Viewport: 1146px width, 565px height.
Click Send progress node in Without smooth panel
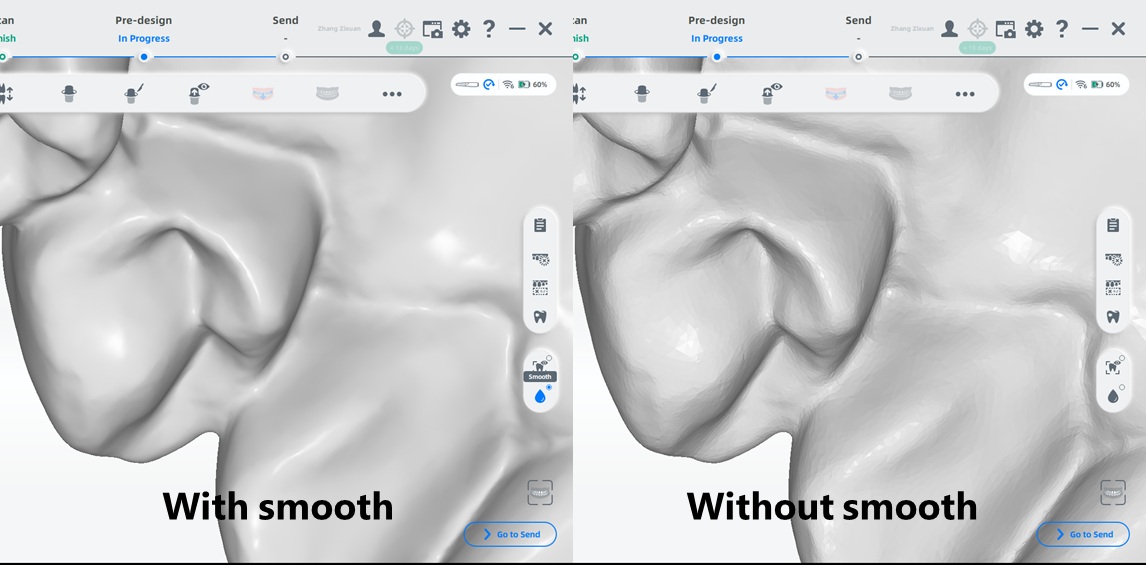coord(858,56)
